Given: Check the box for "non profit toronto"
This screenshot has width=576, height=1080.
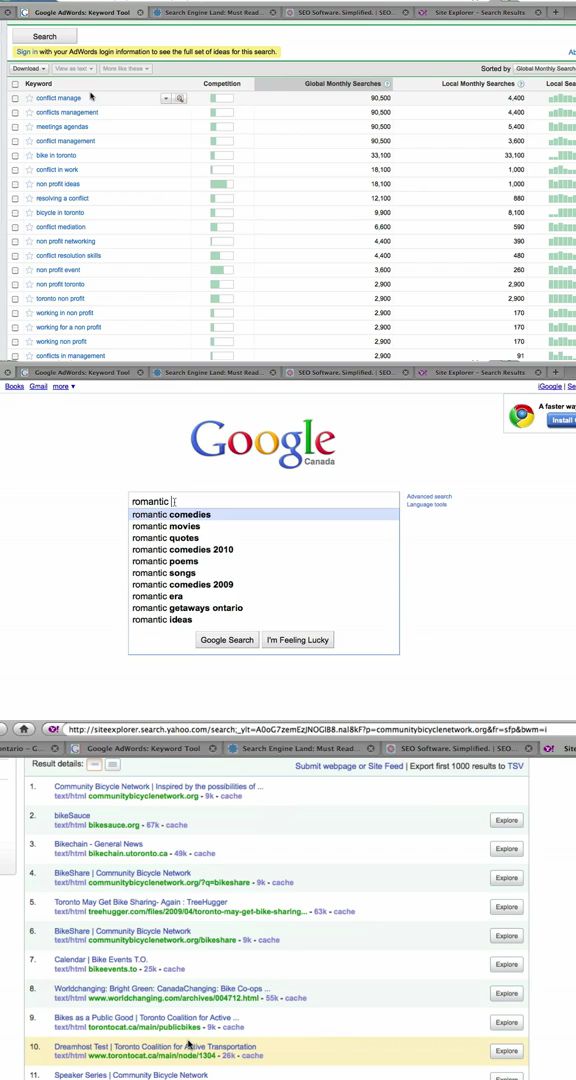Looking at the screenshot, I should click(15, 284).
